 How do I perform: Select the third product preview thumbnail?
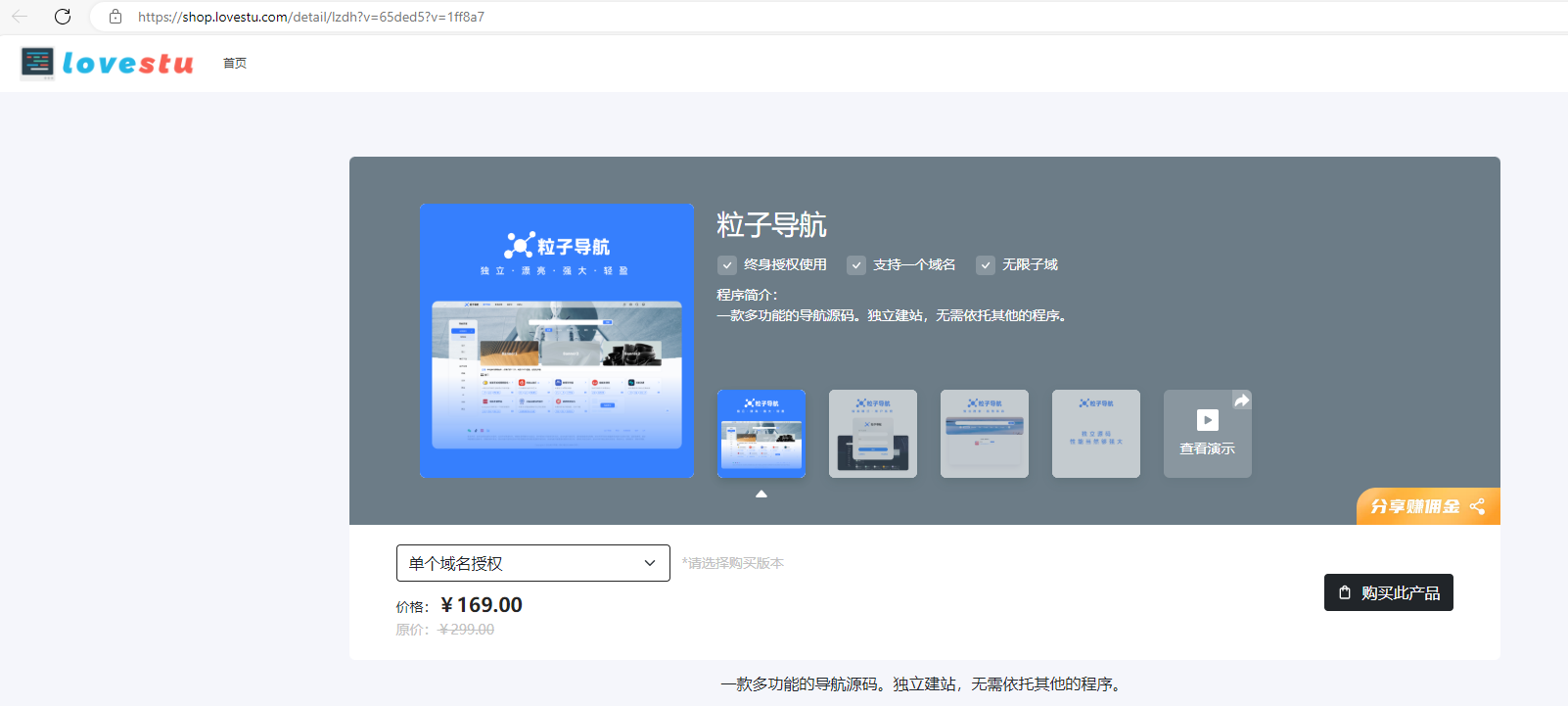tap(985, 434)
